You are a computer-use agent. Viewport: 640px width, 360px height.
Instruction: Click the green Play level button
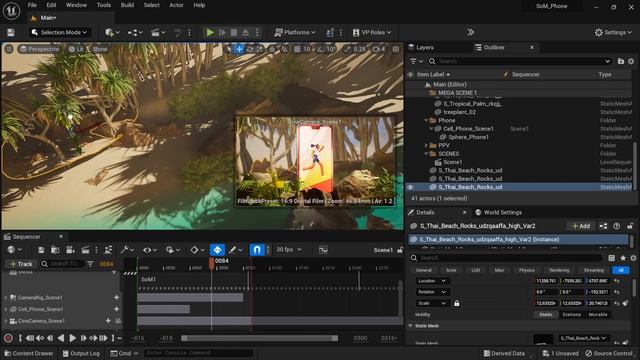(210, 32)
